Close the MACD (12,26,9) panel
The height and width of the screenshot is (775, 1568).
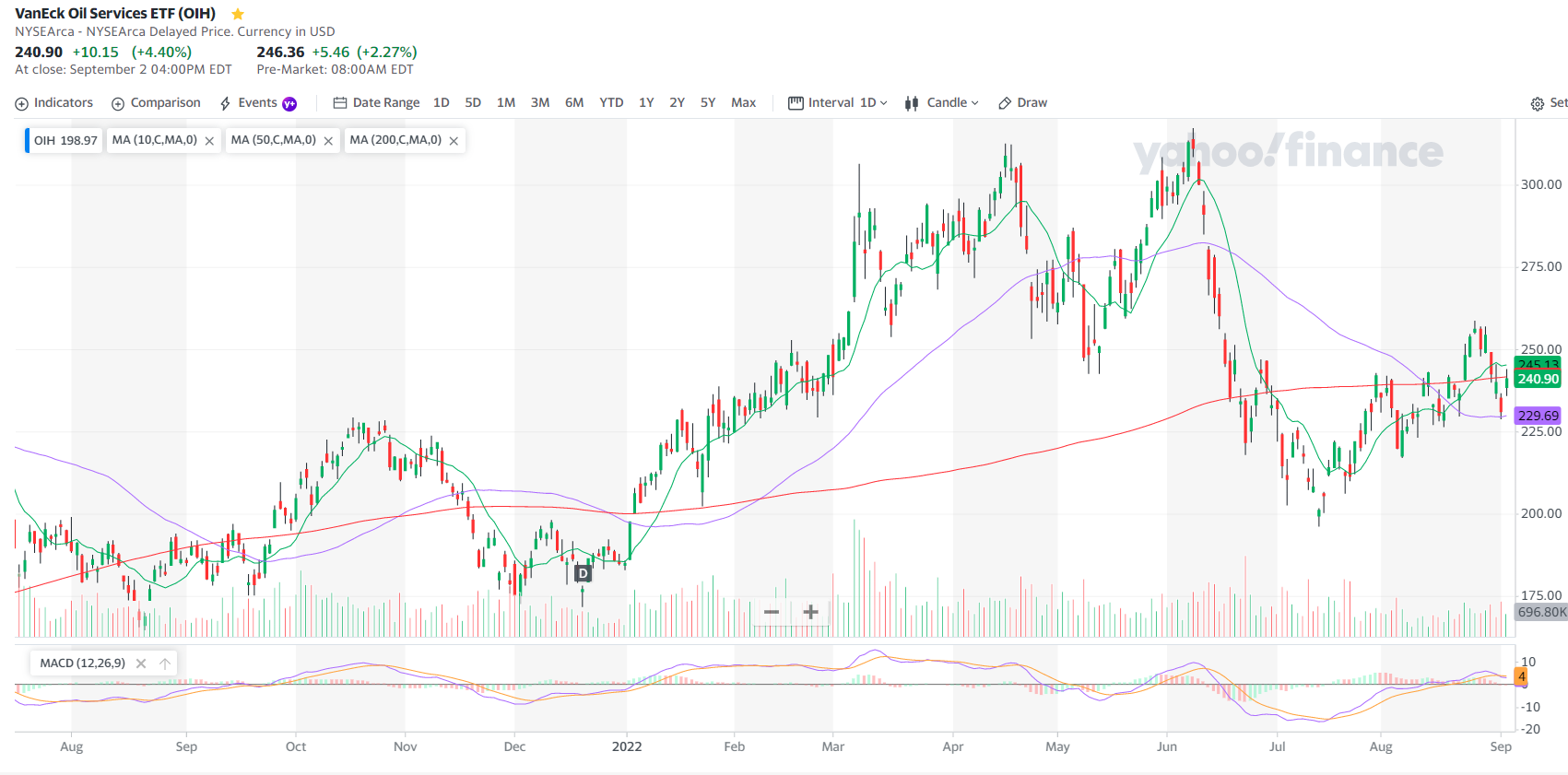coord(141,663)
